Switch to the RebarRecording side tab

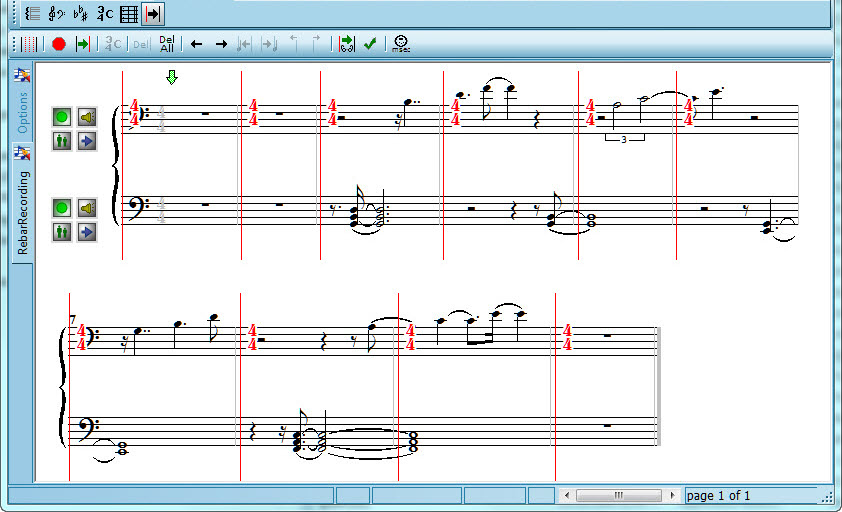coord(23,210)
